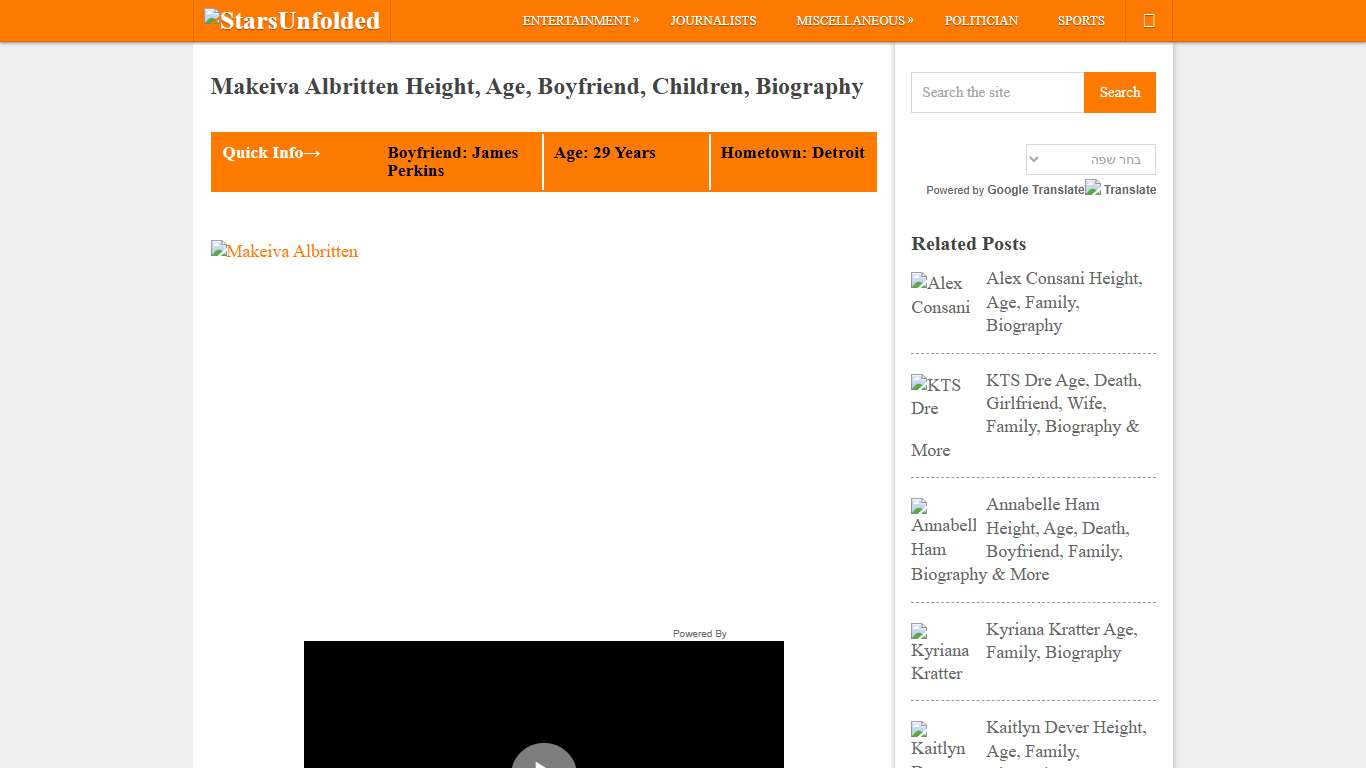Open the JOURNALISTS menu
This screenshot has width=1366, height=768.
[714, 20]
